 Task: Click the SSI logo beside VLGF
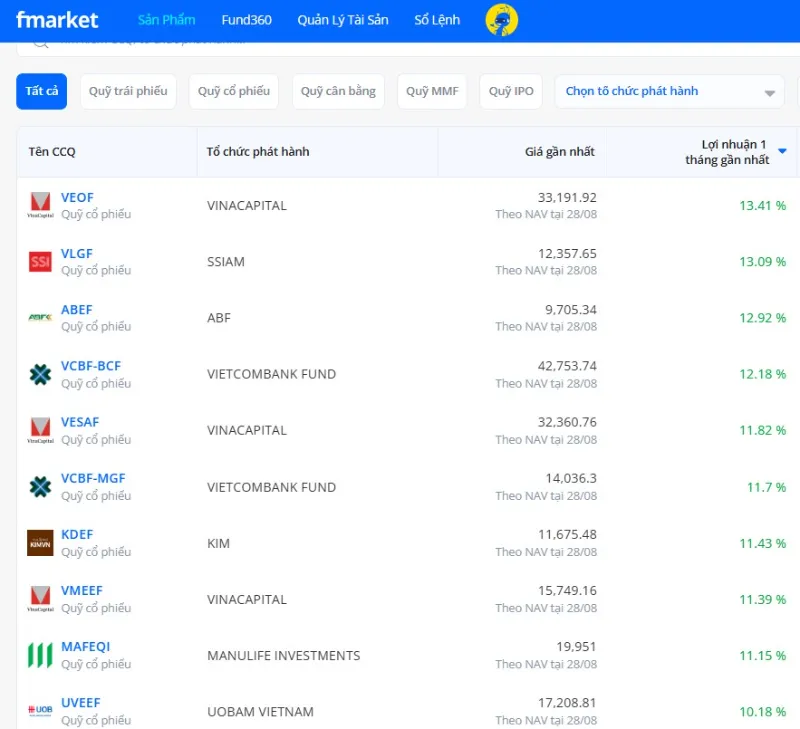pos(40,262)
